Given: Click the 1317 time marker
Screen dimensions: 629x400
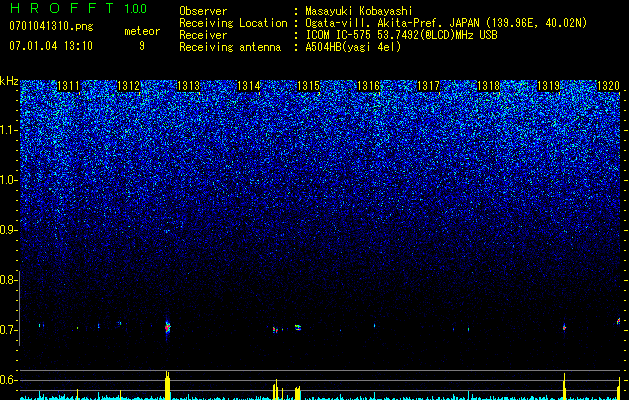Looking at the screenshot, I should [428, 86].
